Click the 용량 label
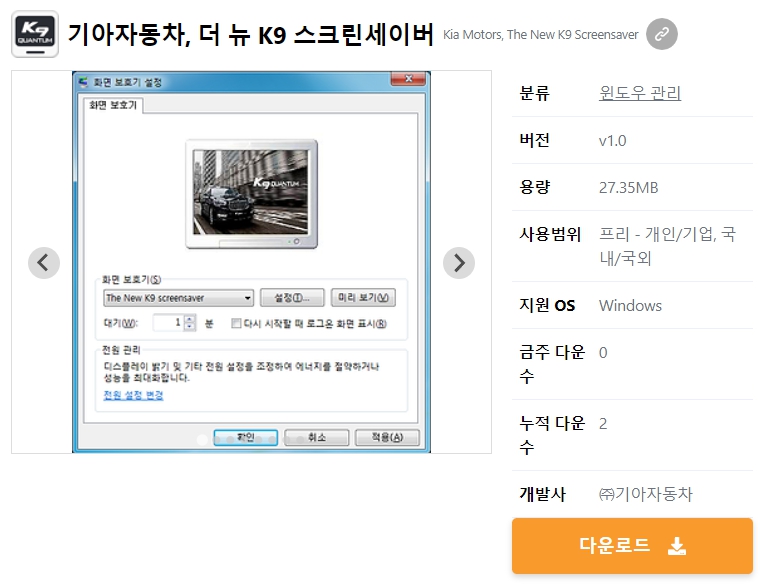 pyautogui.click(x=534, y=187)
